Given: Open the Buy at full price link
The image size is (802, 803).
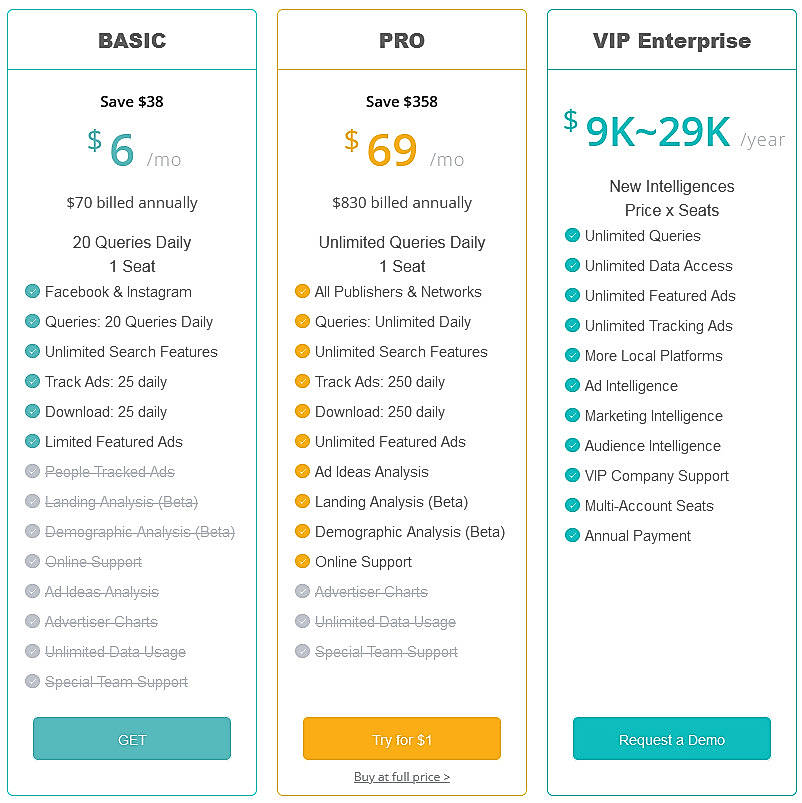Looking at the screenshot, I should [x=401, y=775].
